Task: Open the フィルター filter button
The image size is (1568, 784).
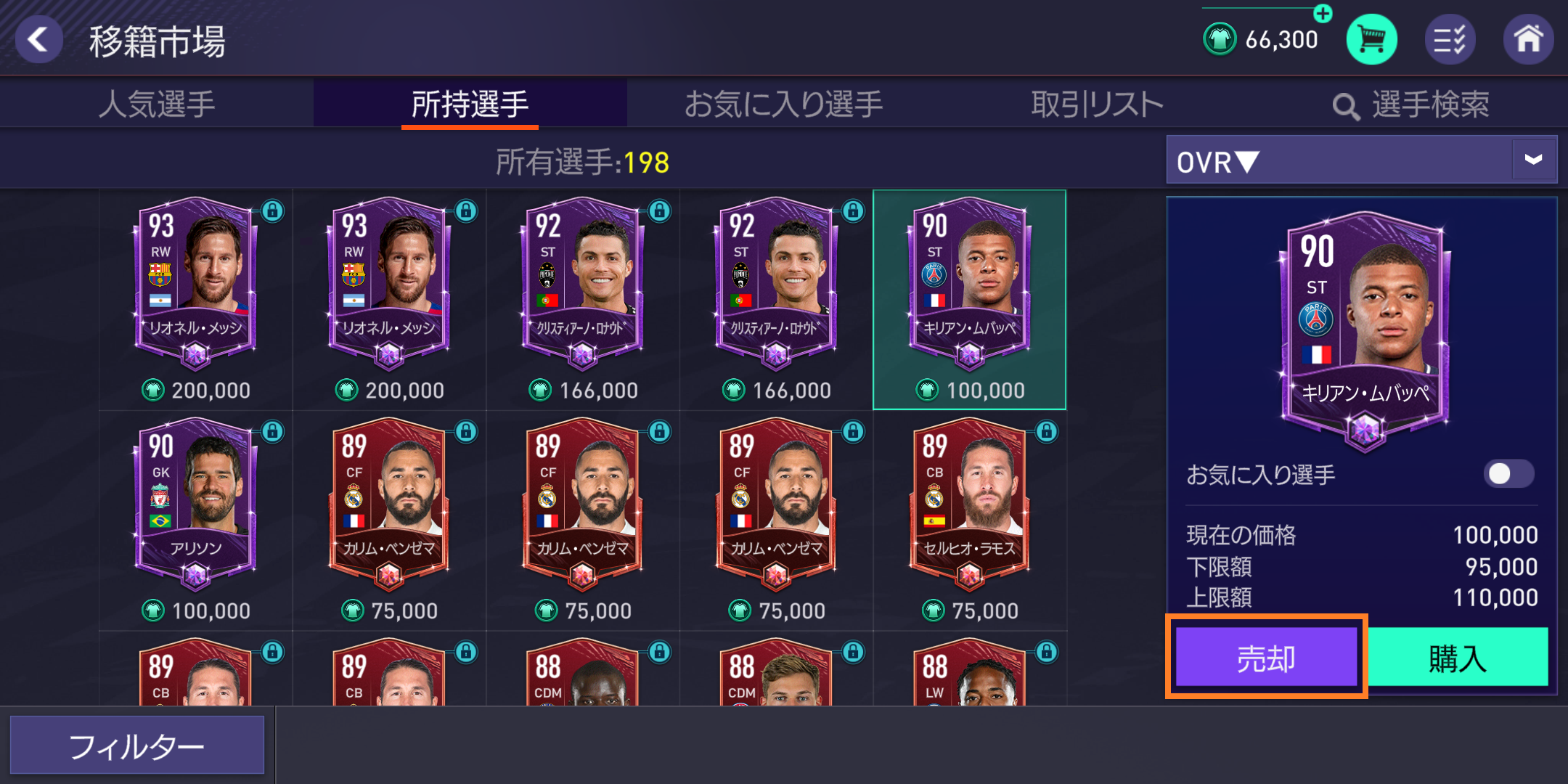Action: point(137,746)
